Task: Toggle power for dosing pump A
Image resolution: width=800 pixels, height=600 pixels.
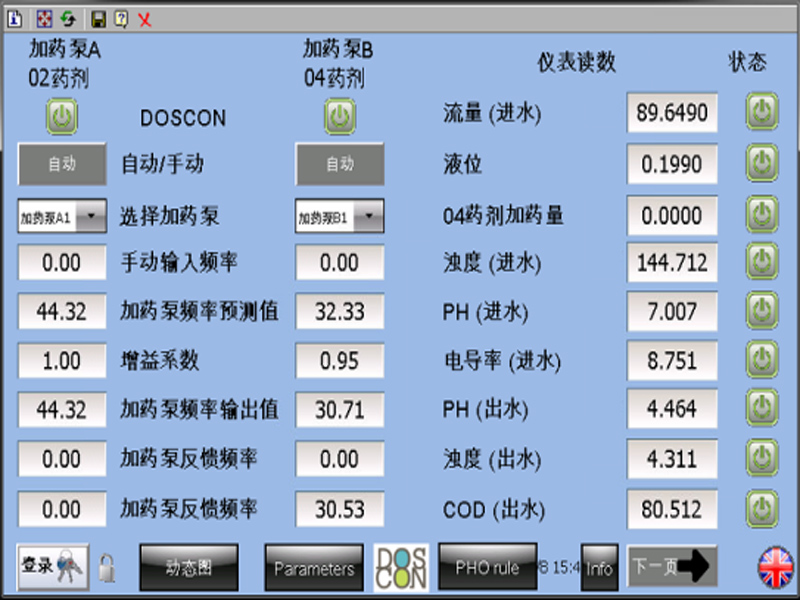Action: pyautogui.click(x=62, y=117)
